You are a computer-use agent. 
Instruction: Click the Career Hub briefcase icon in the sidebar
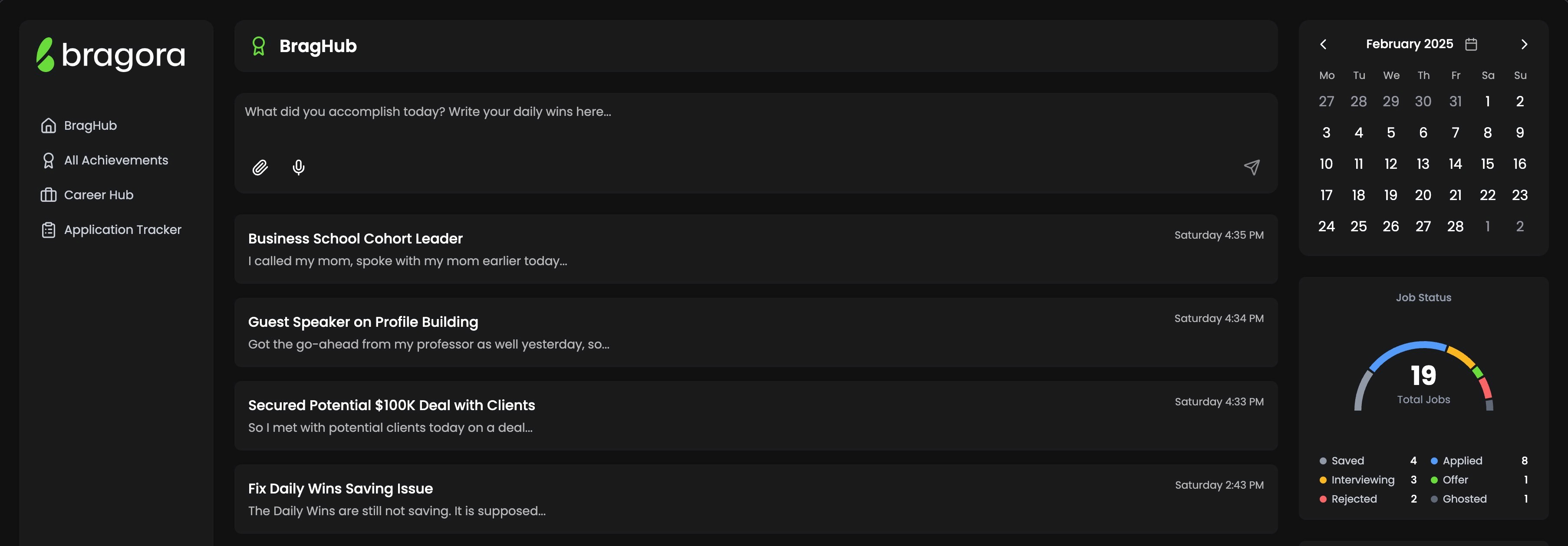[48, 195]
